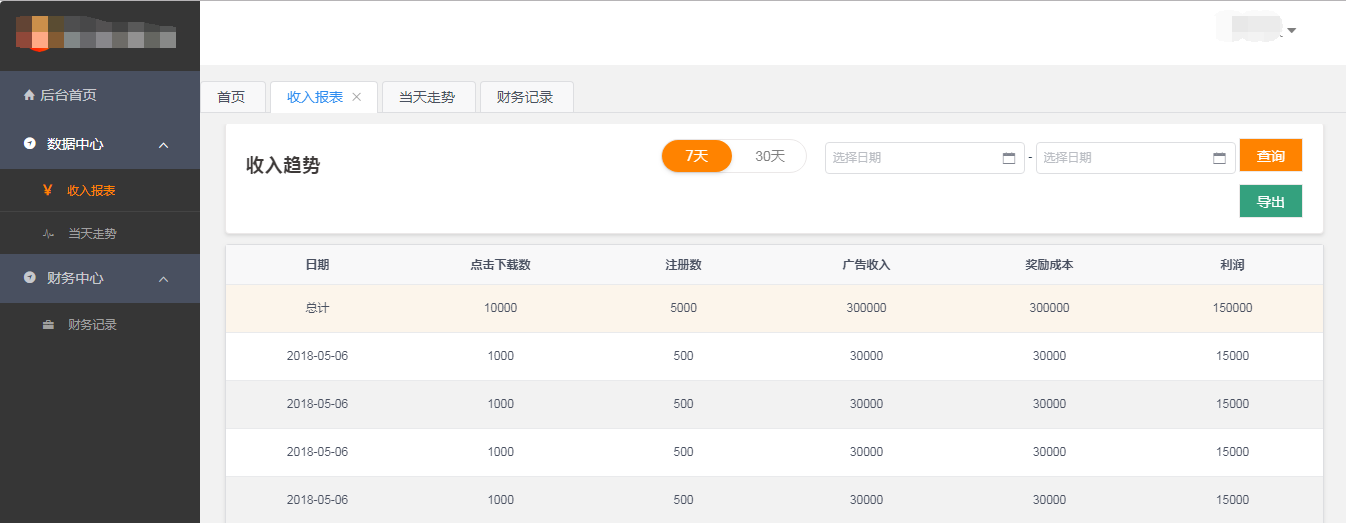
Task: Click the green 导出 button
Action: tap(1270, 201)
